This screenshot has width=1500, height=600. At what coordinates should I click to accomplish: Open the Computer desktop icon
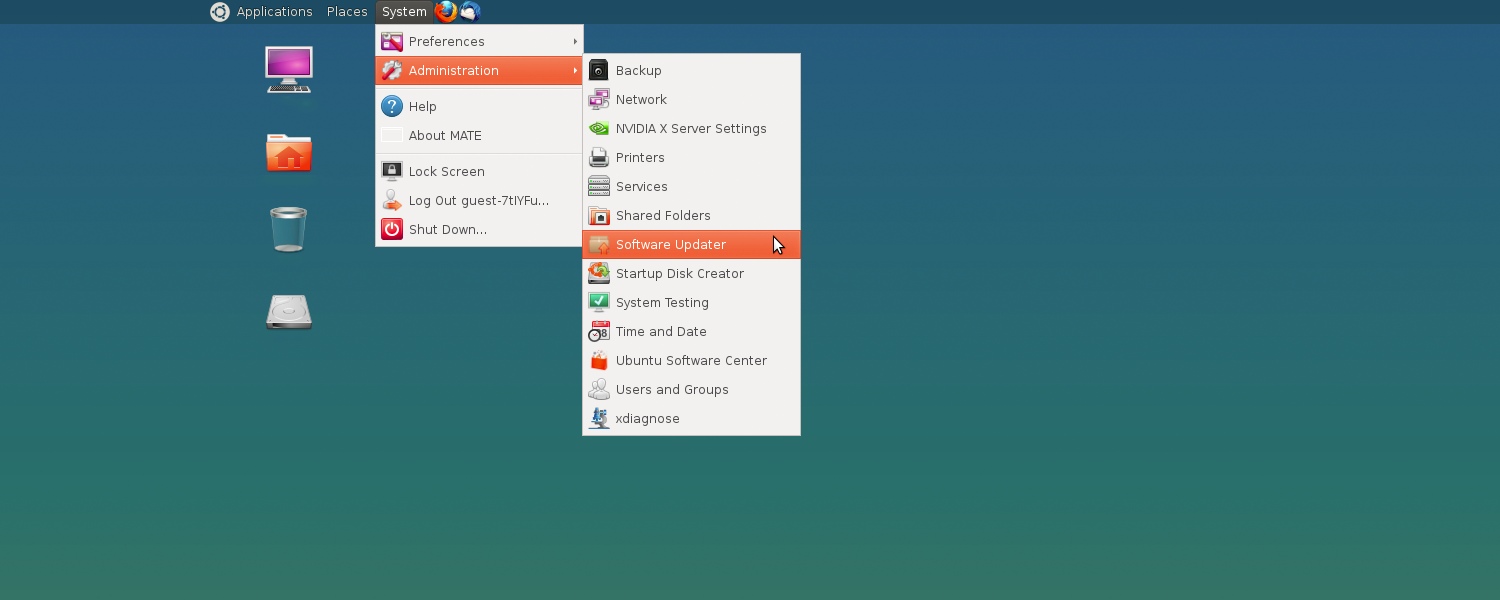pos(289,70)
